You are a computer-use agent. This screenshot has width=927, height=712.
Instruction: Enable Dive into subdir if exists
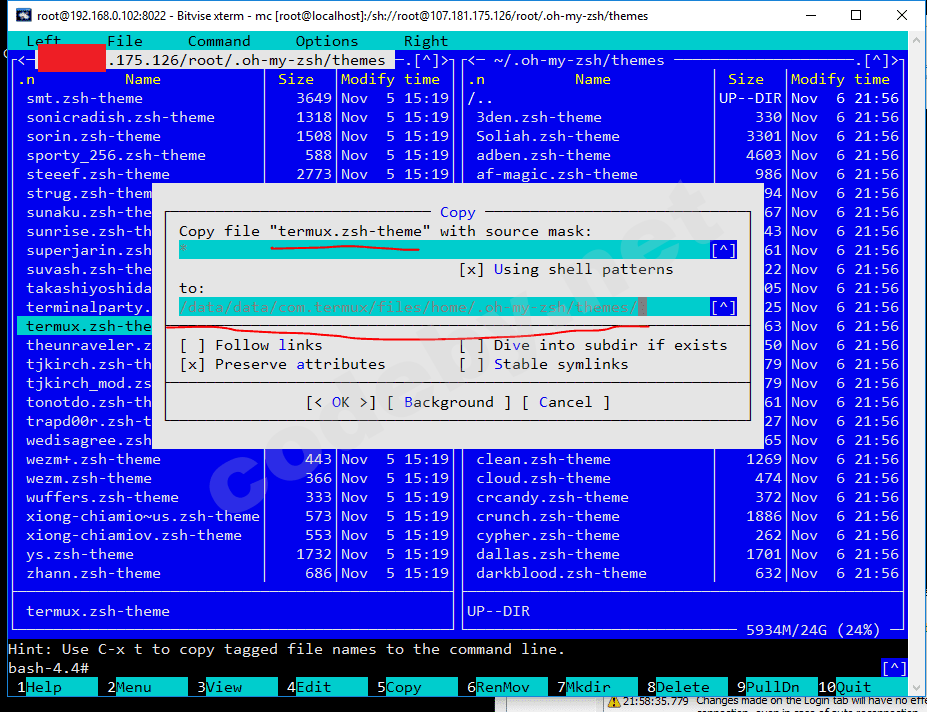point(593,345)
